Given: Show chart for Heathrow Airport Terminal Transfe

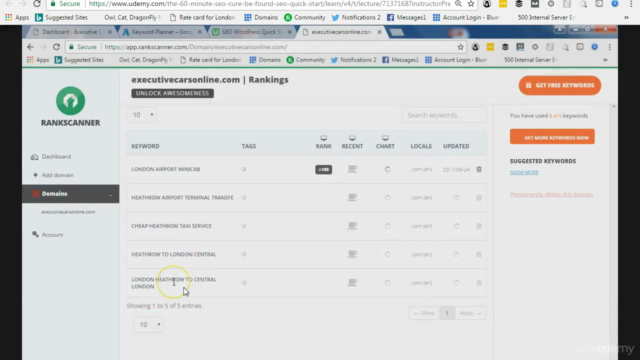Looking at the screenshot, I should [387, 198].
